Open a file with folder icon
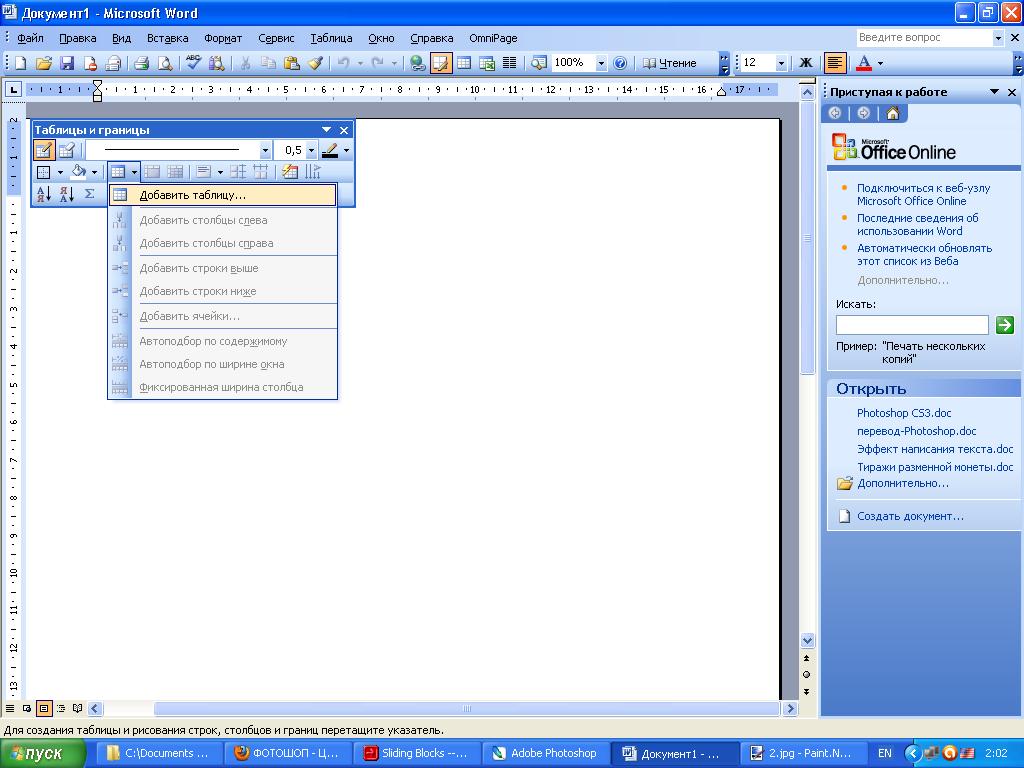The width and height of the screenshot is (1024, 768). point(44,63)
